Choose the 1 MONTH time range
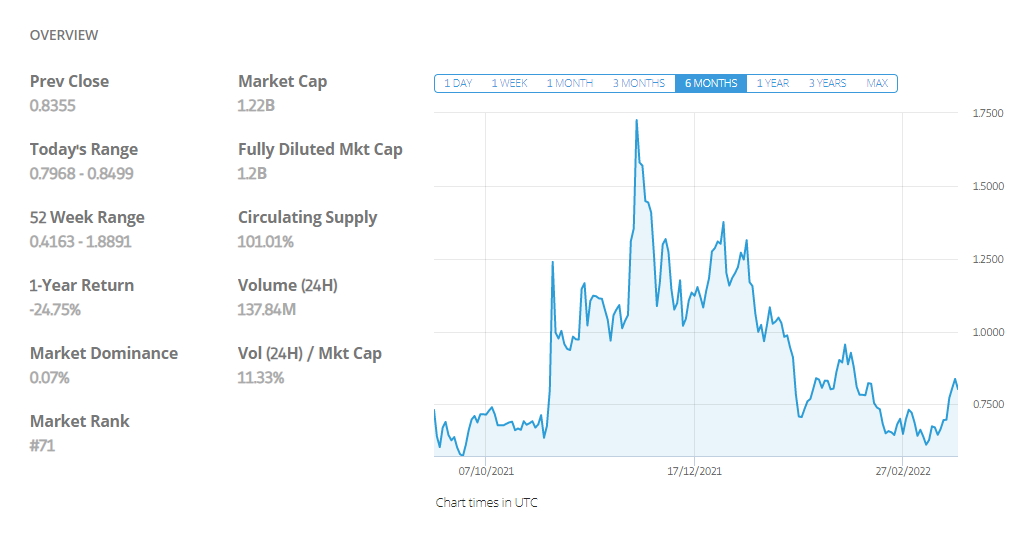The height and width of the screenshot is (534, 1036). pos(570,83)
